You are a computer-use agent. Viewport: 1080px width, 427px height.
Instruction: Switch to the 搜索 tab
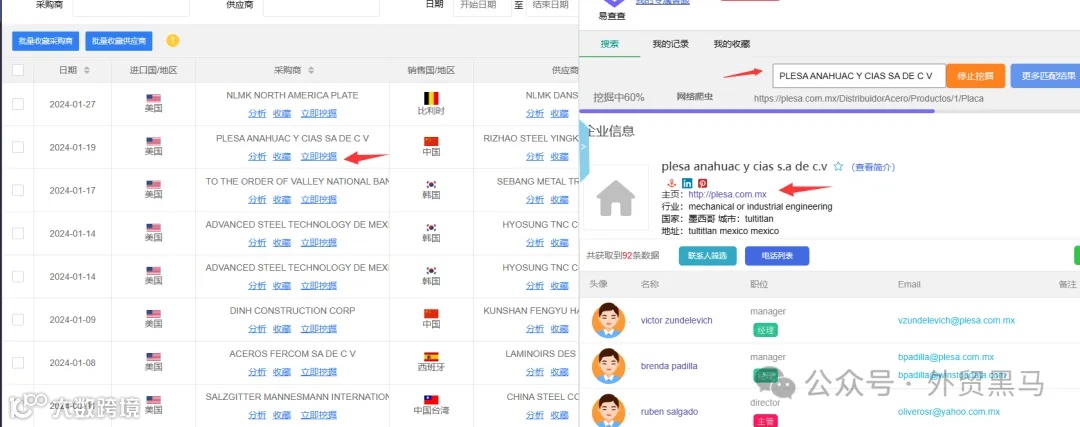610,44
